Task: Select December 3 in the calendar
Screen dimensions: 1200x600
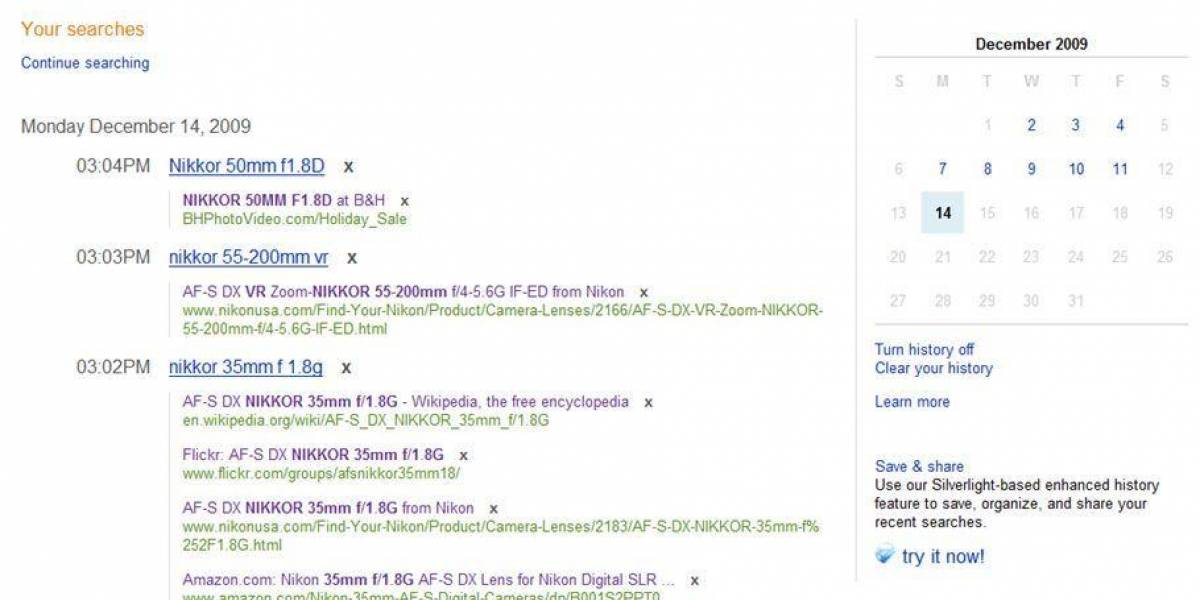Action: 1075,125
